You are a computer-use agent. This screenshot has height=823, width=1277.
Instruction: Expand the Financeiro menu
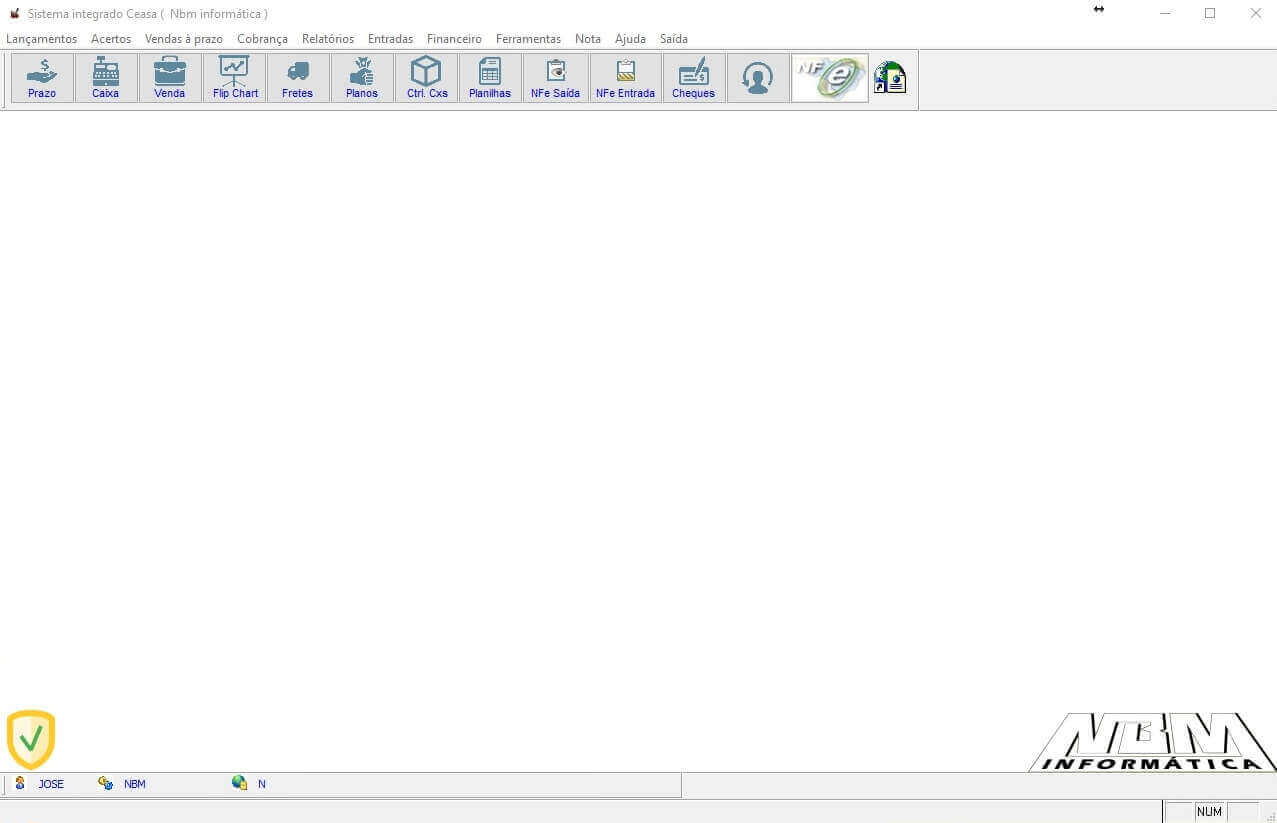pos(454,39)
